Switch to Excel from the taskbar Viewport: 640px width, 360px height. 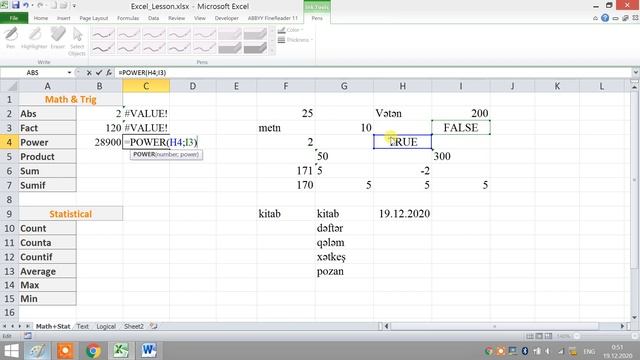[121, 351]
